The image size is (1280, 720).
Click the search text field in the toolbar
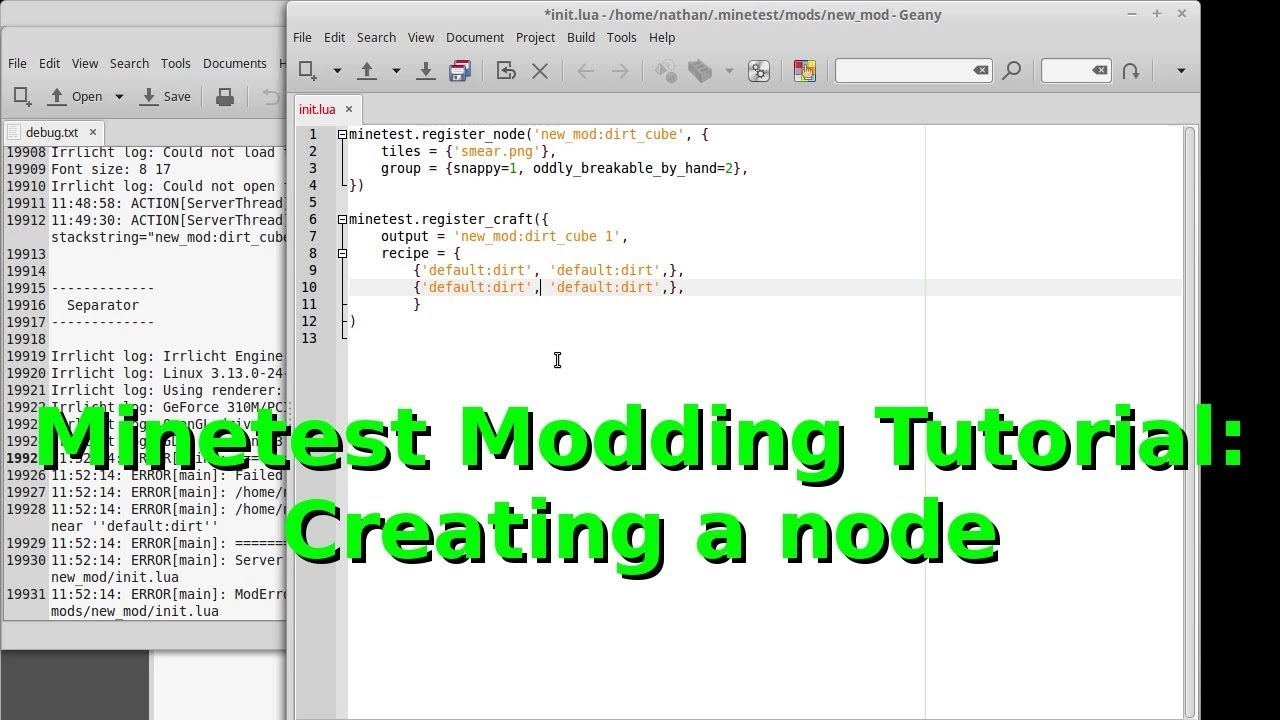[x=903, y=71]
